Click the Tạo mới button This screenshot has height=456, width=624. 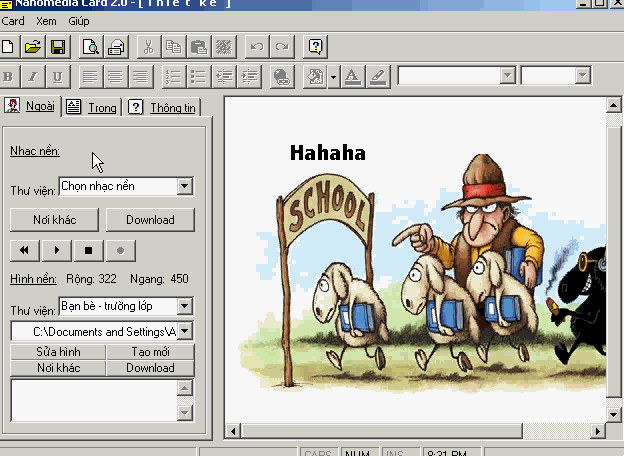(150, 352)
